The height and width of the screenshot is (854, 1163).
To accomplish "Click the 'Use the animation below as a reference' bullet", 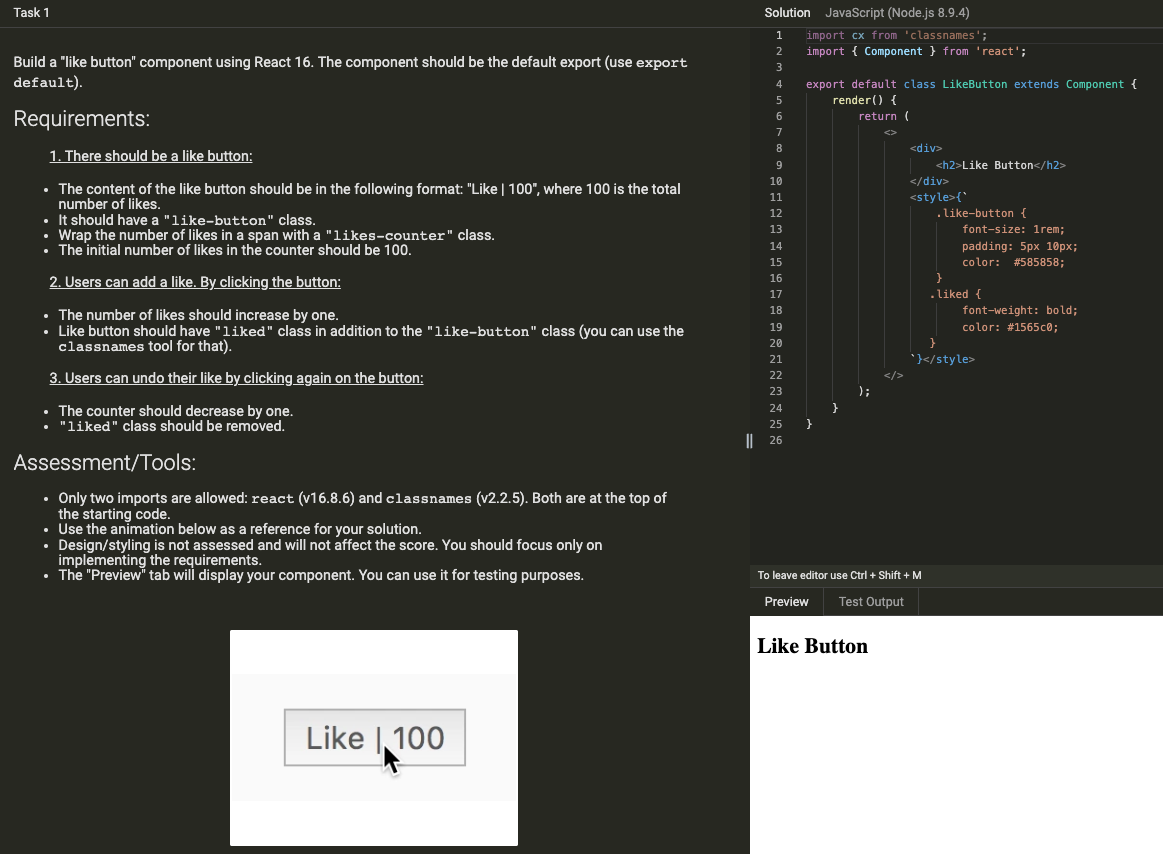I will coord(240,529).
